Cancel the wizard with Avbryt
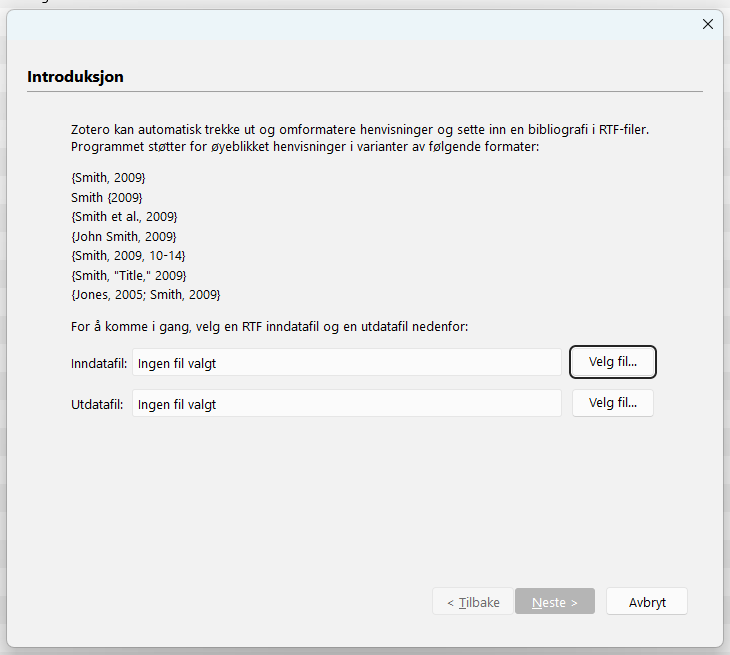Image resolution: width=730 pixels, height=655 pixels. point(647,601)
